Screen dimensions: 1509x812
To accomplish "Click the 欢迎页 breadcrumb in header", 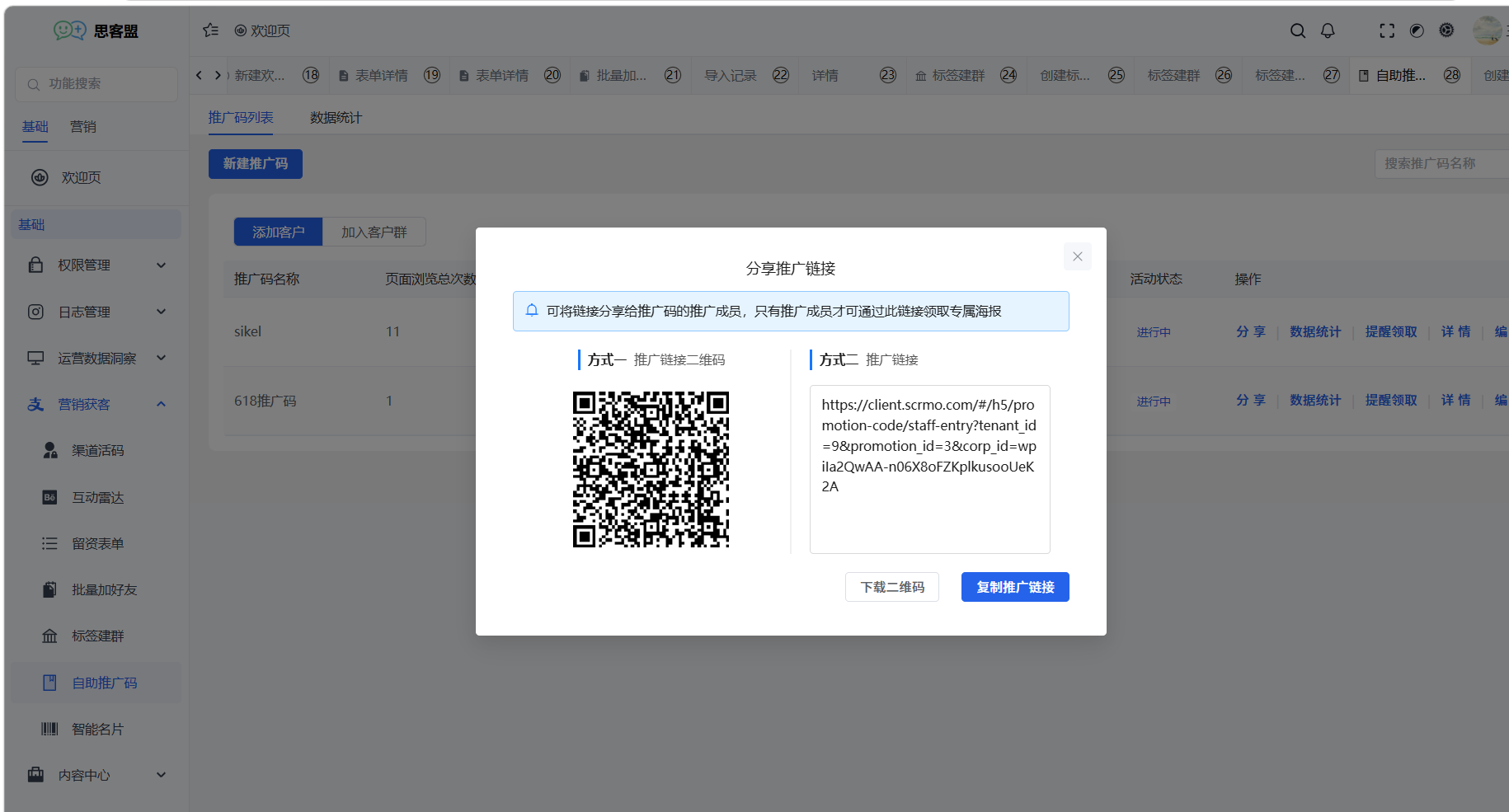I will pyautogui.click(x=262, y=31).
